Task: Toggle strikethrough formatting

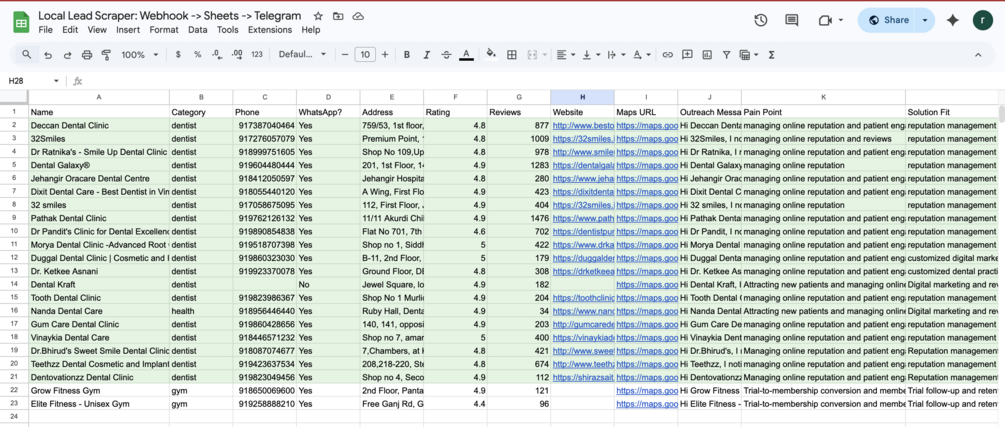Action: coord(446,55)
